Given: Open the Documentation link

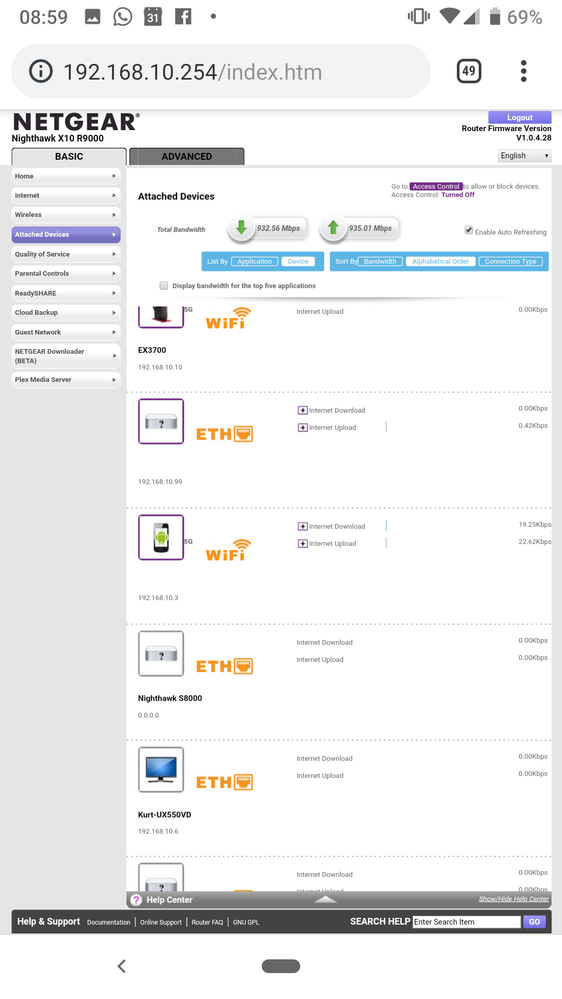Looking at the screenshot, I should [x=108, y=922].
